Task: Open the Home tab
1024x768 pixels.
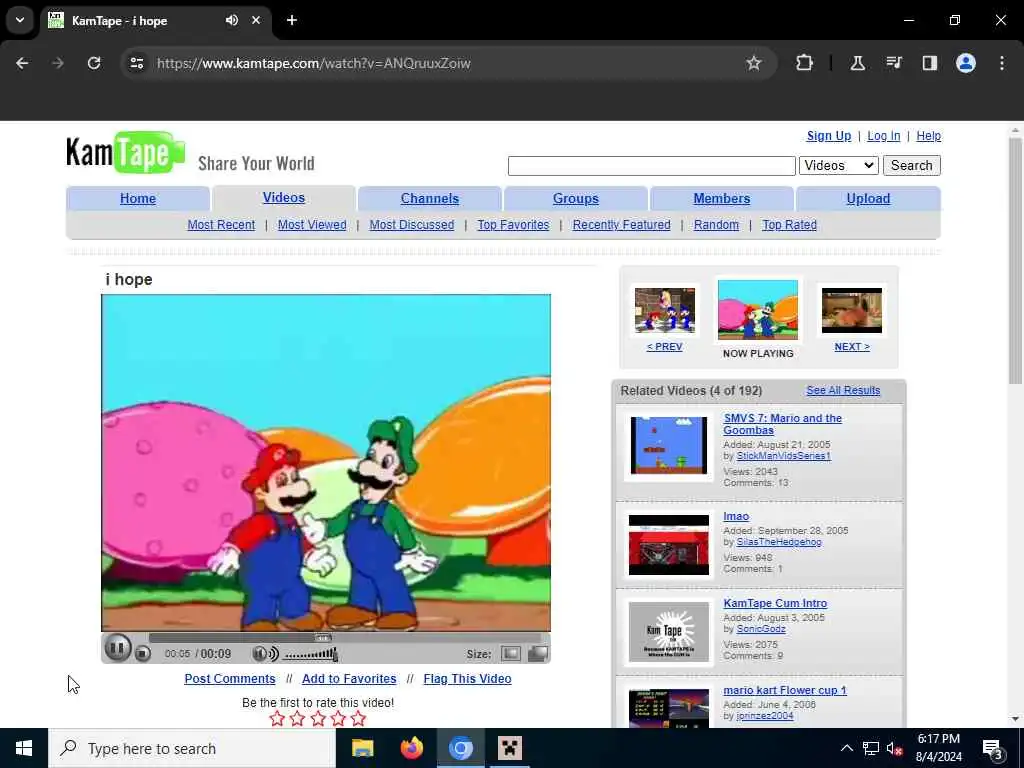Action: pyautogui.click(x=138, y=199)
